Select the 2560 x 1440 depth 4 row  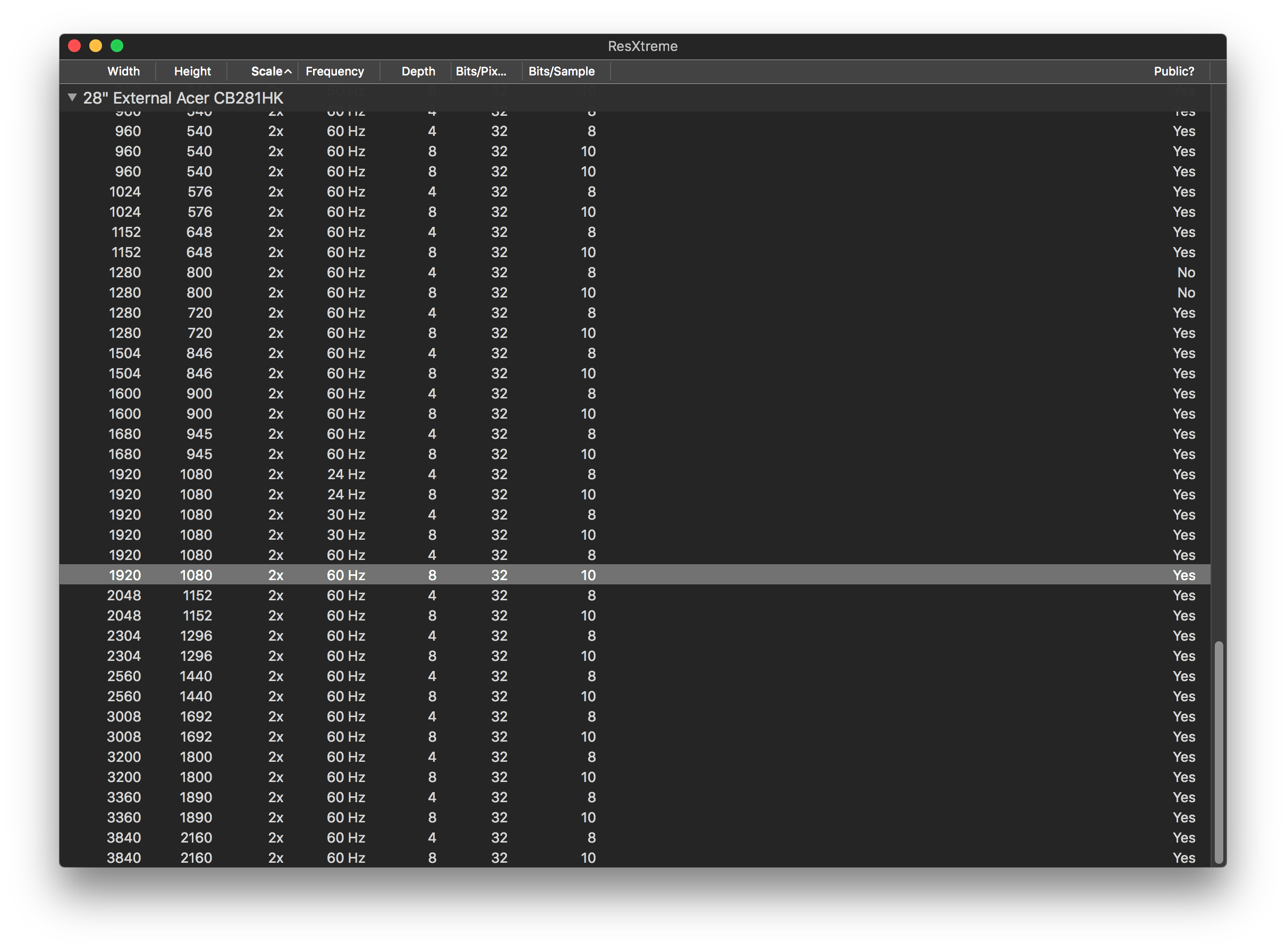pos(346,676)
